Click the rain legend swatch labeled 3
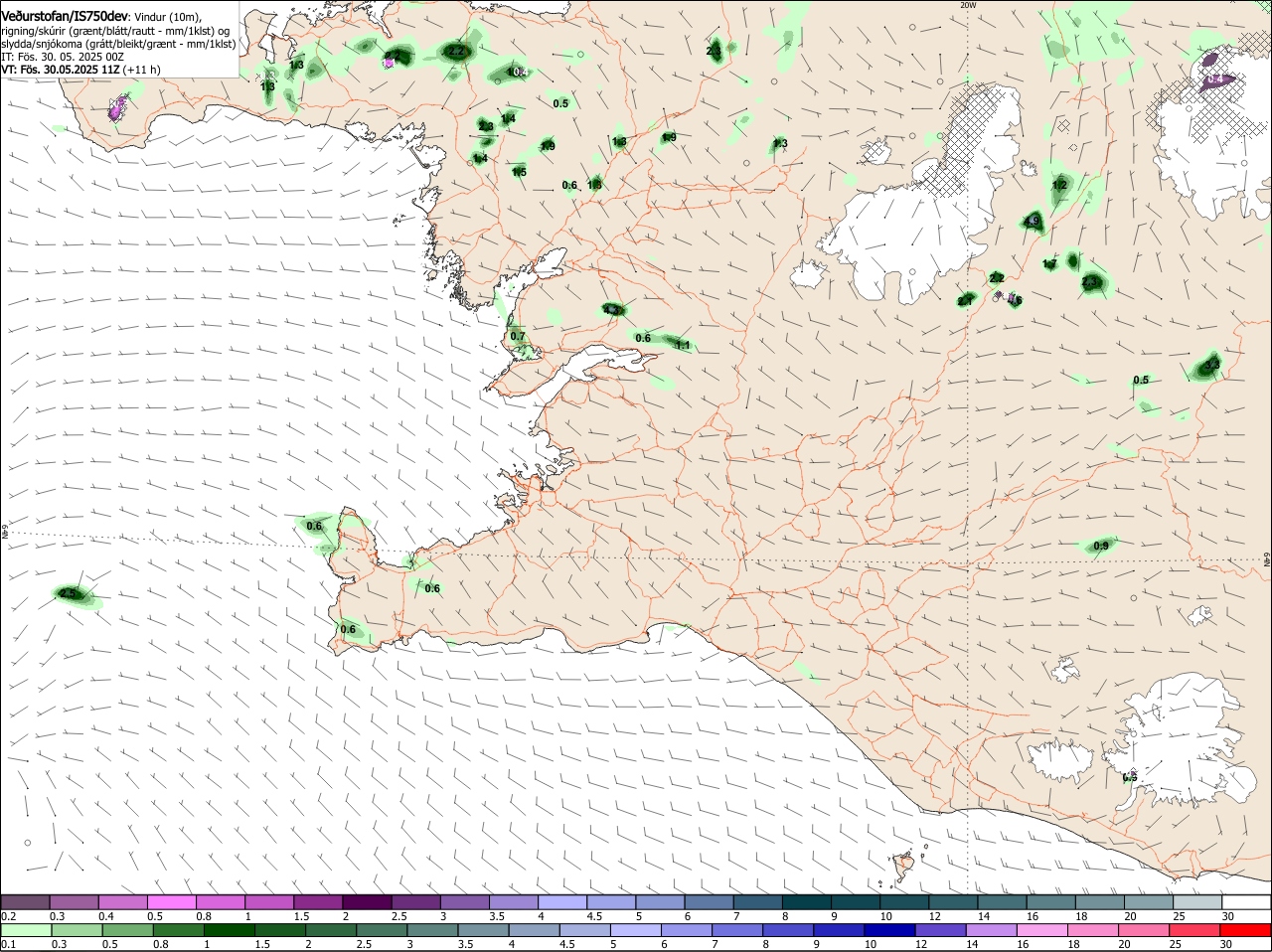Viewport: 1272px width, 952px height. point(432,930)
